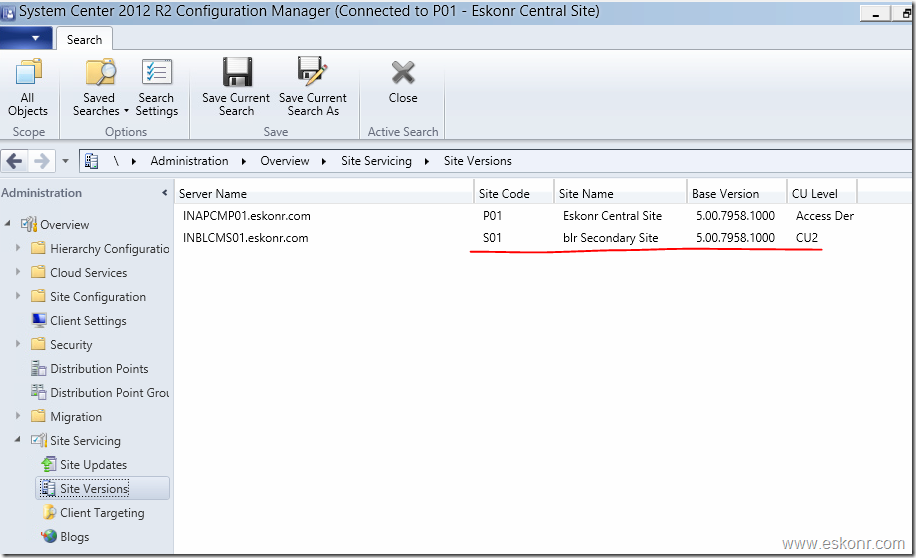Click the application icon in the title bar

8,12
